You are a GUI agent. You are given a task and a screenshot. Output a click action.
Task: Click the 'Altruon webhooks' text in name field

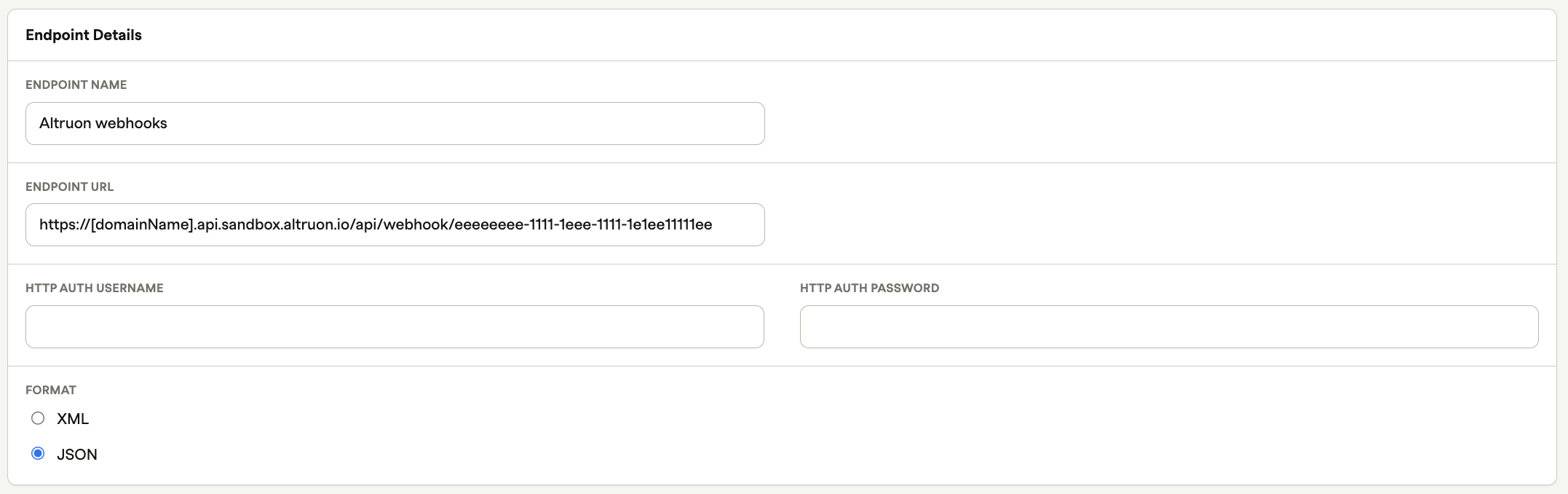pos(103,123)
